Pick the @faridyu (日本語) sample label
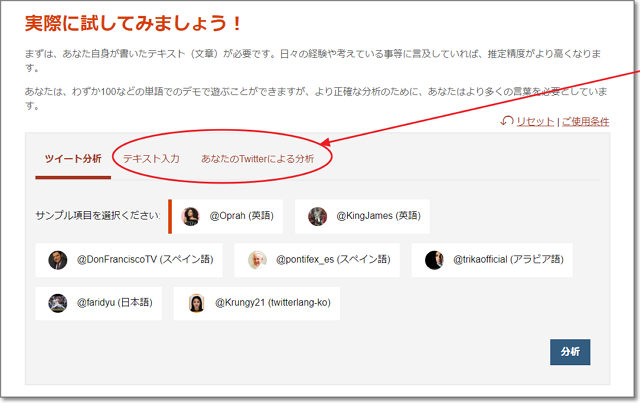Image resolution: width=640 pixels, height=403 pixels. 114,303
